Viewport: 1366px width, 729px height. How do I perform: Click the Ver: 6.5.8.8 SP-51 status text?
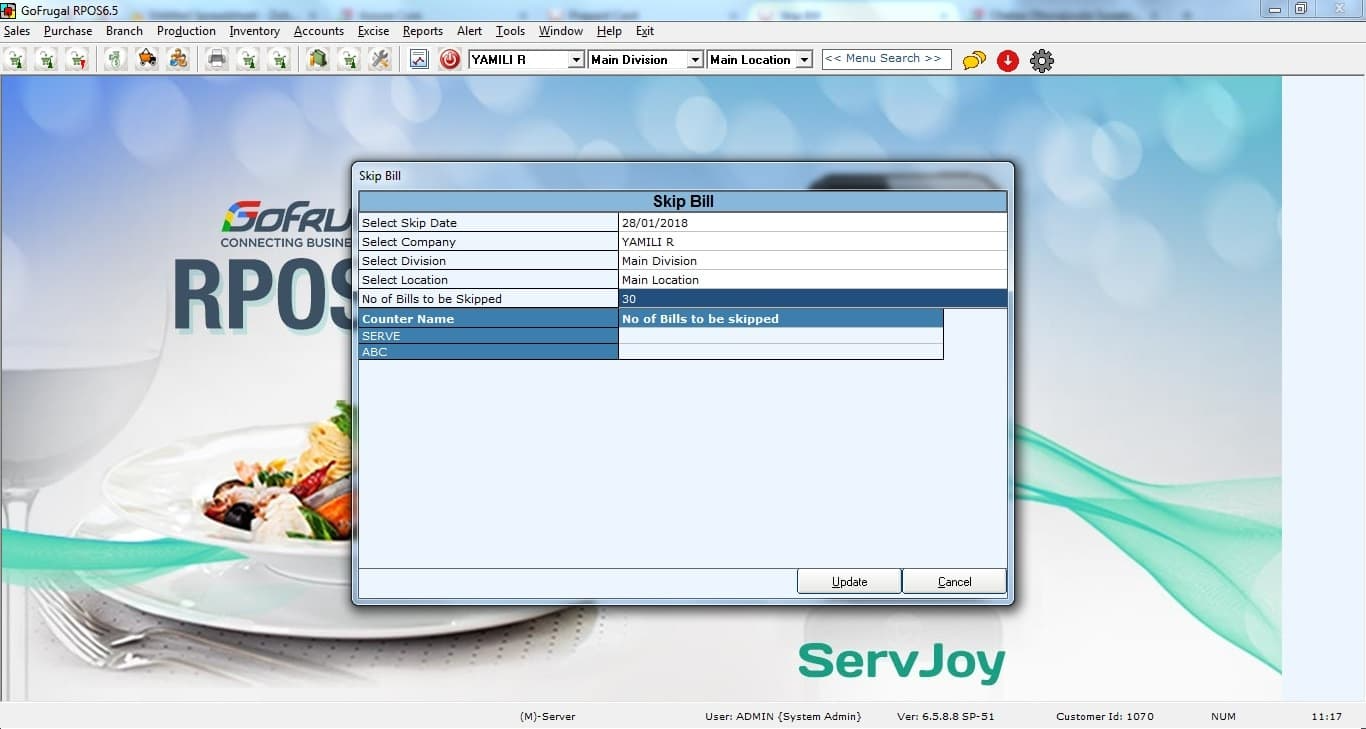point(945,716)
